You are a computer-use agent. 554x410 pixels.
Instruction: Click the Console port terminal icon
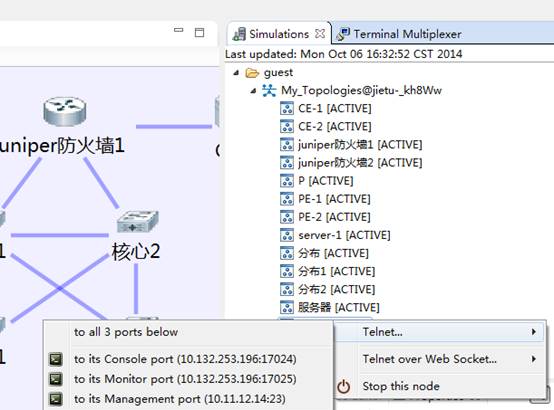click(55, 359)
